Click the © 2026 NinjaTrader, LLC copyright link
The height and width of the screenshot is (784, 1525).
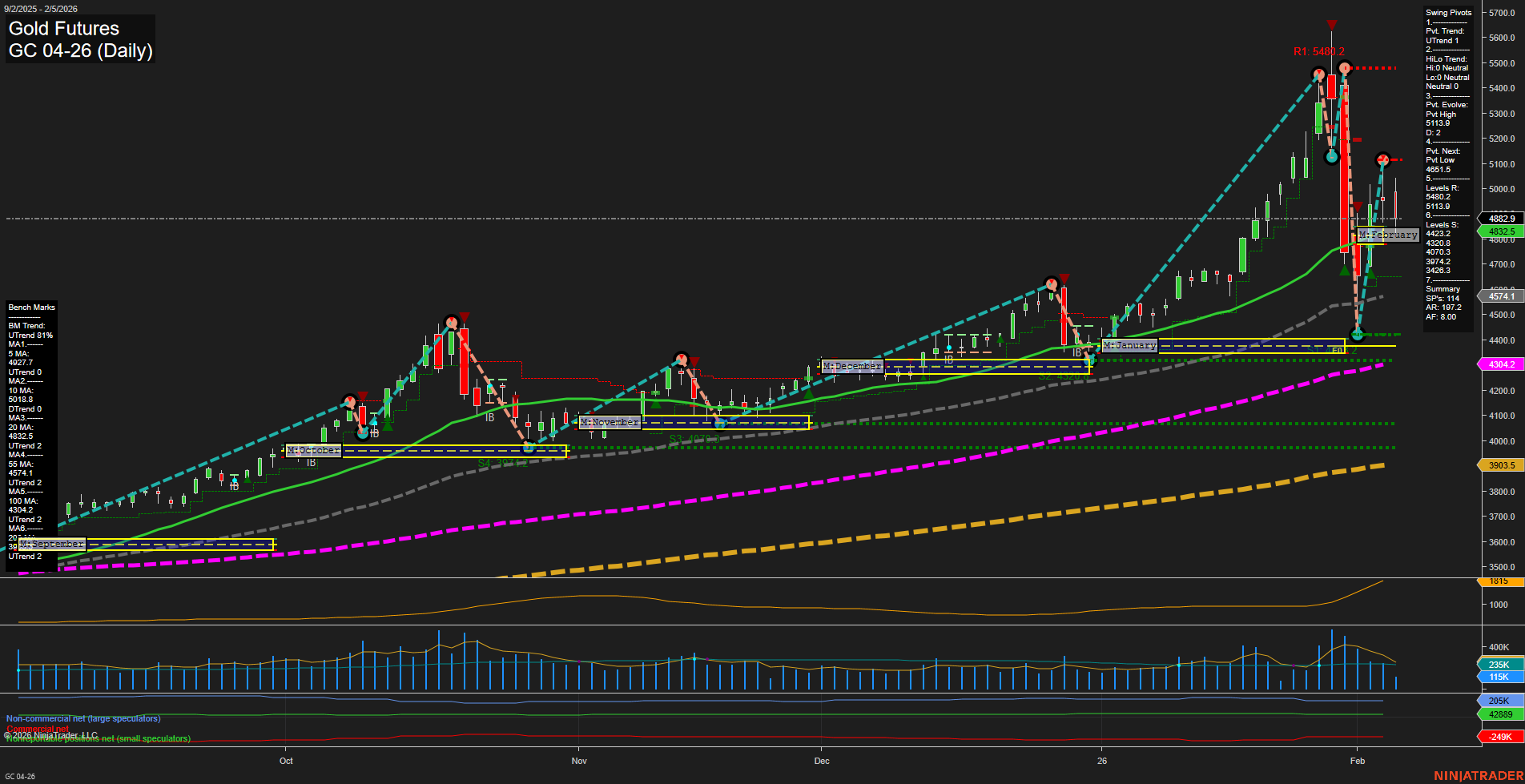click(51, 735)
